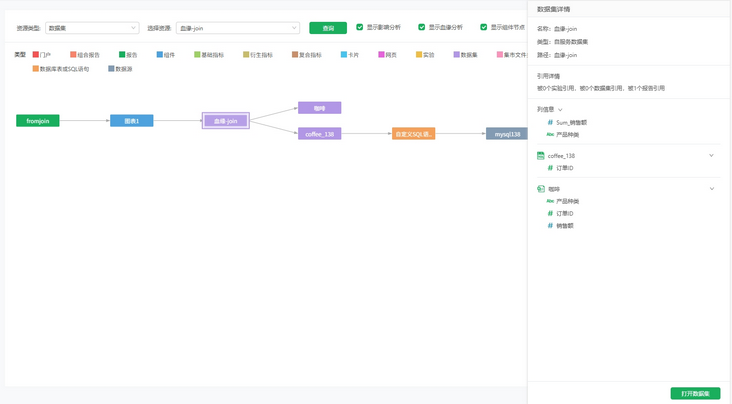Click the red 门户 legend color swatch
732x404 pixels.
pyautogui.click(x=35, y=55)
